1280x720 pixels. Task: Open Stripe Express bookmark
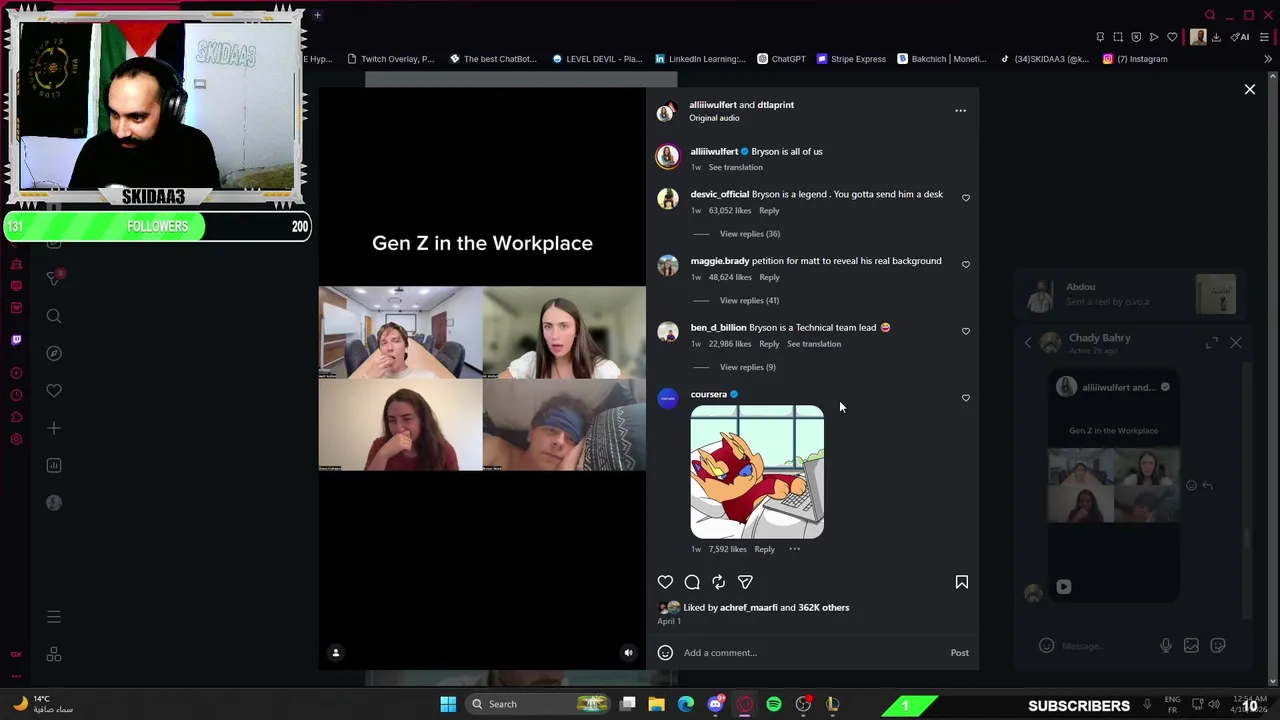(851, 59)
